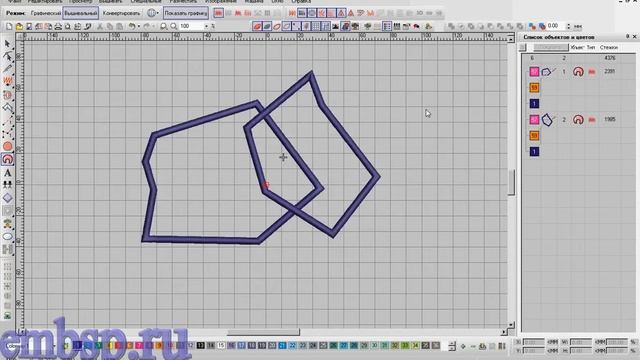The height and width of the screenshot is (360, 640).
Task: Activate the highlighted red arch border tool
Action: pyautogui.click(x=7, y=159)
